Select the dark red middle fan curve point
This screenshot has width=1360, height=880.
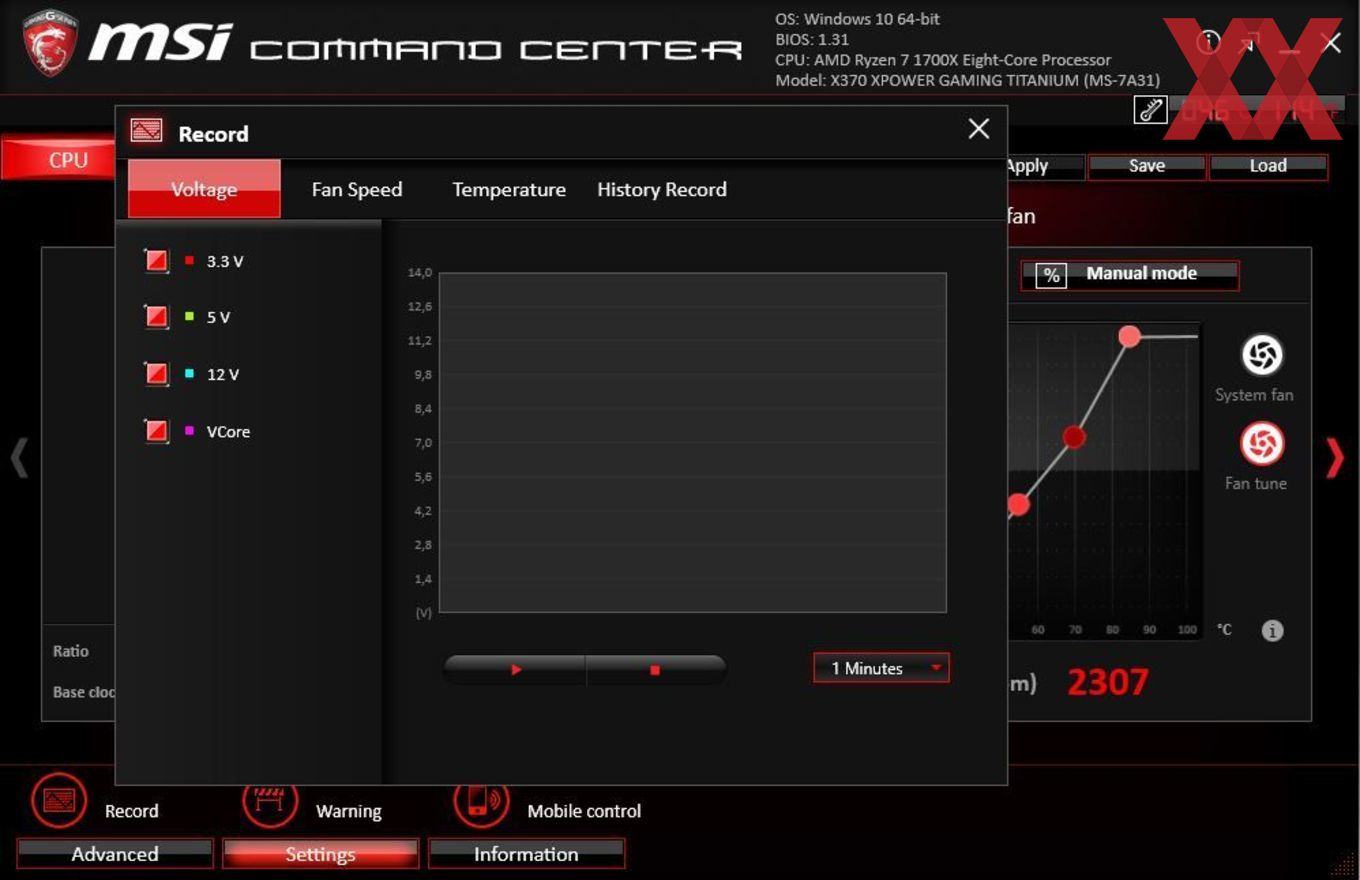1074,437
